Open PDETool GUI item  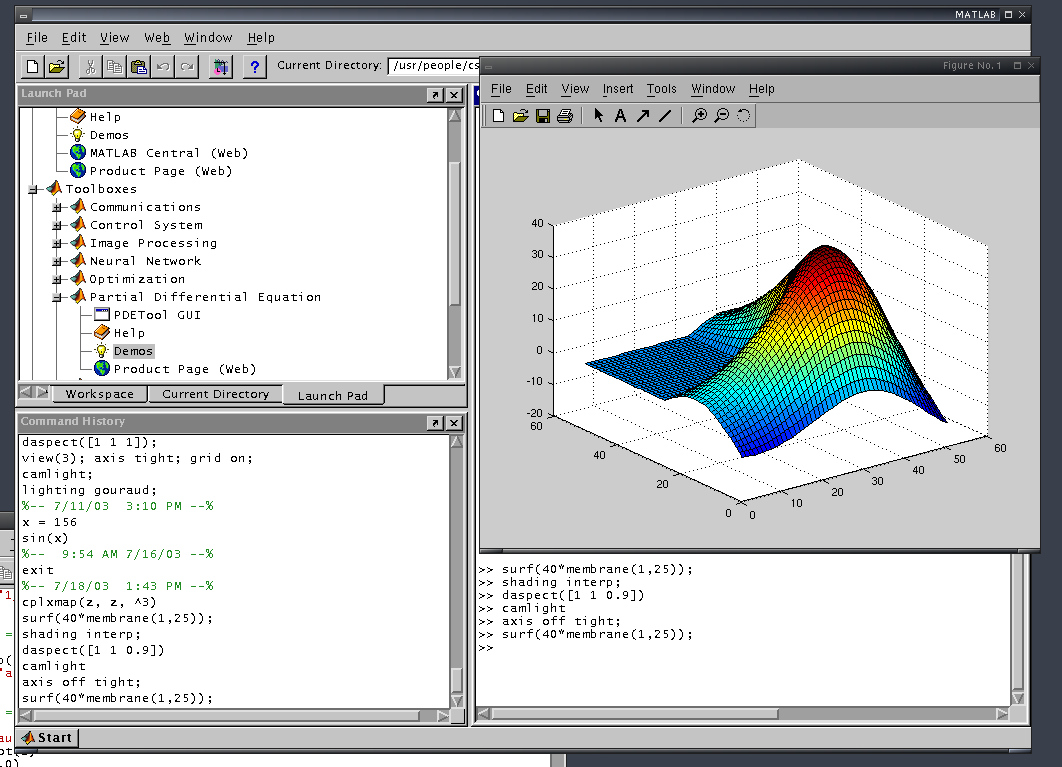[156, 315]
